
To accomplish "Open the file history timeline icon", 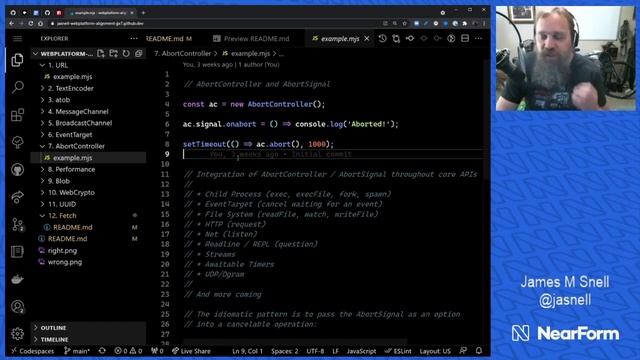I will (x=382, y=38).
